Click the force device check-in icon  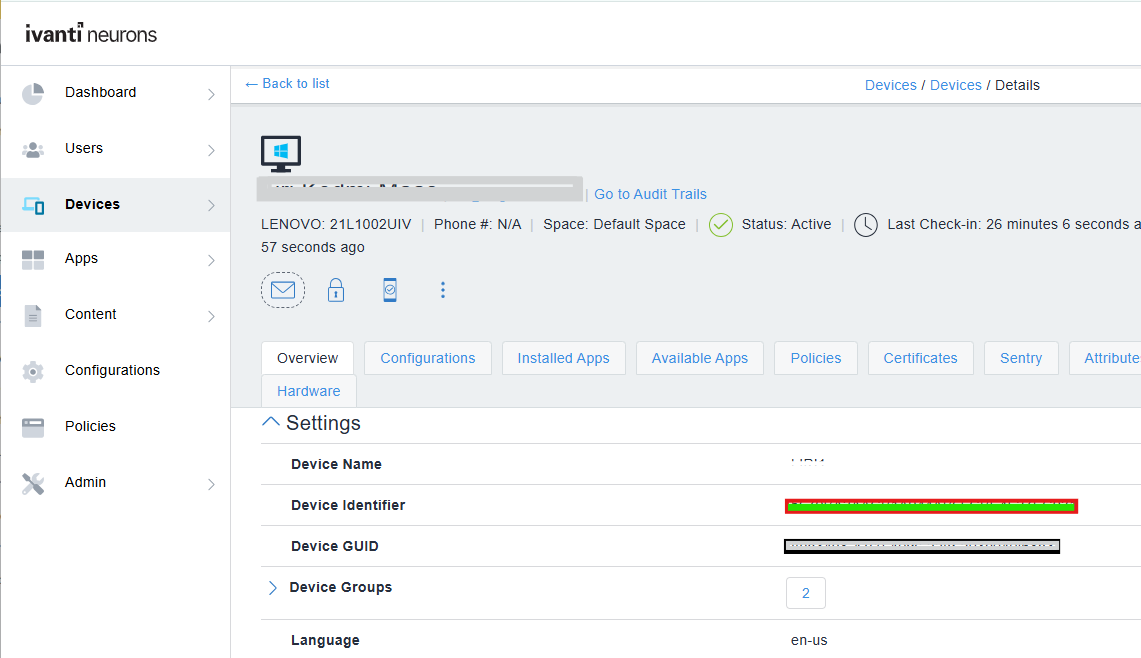(390, 289)
